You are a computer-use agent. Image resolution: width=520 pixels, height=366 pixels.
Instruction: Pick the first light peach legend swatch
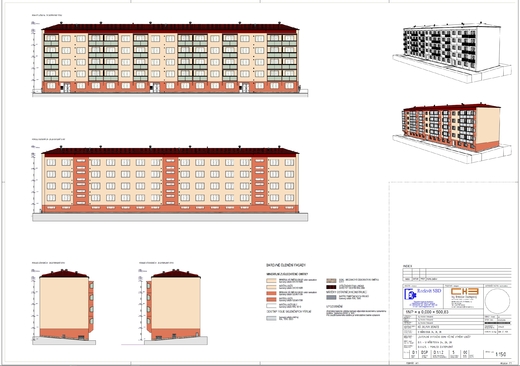(271, 281)
